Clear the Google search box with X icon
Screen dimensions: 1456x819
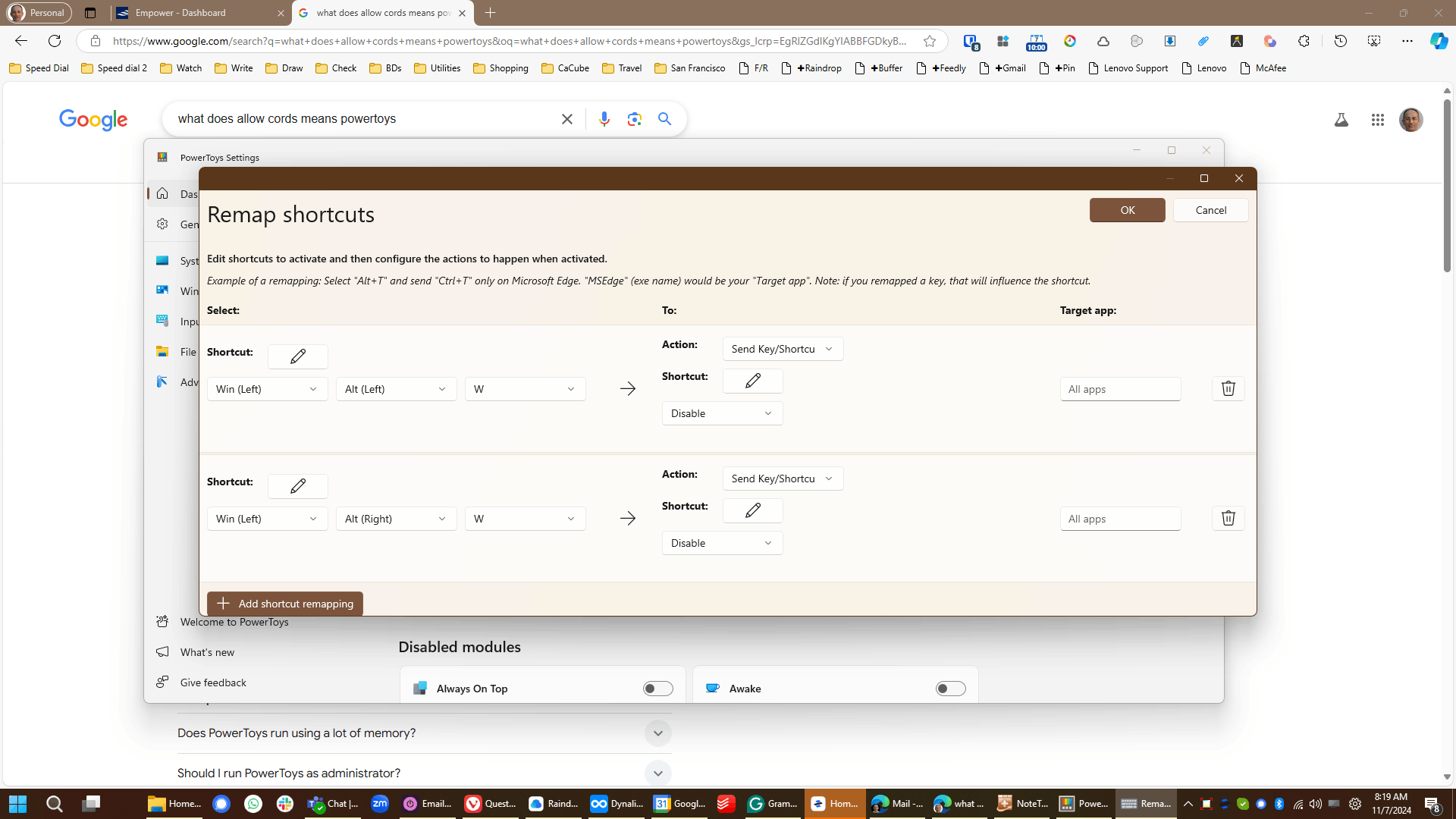(x=566, y=119)
